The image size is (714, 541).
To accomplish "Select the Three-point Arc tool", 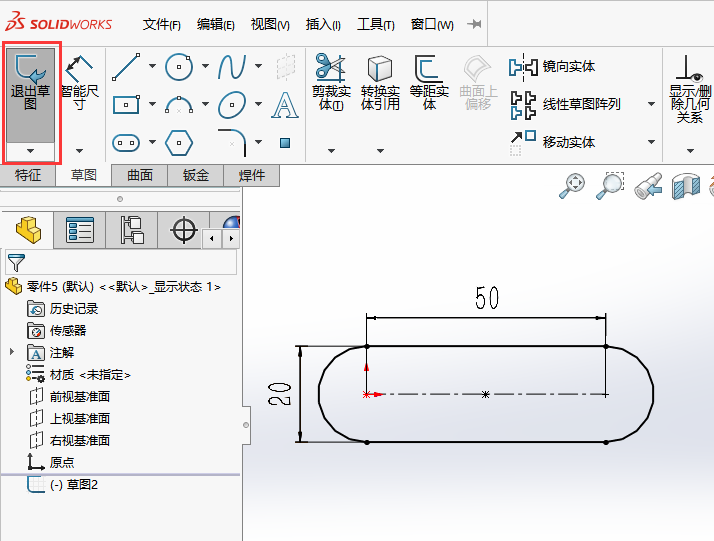I will point(178,105).
